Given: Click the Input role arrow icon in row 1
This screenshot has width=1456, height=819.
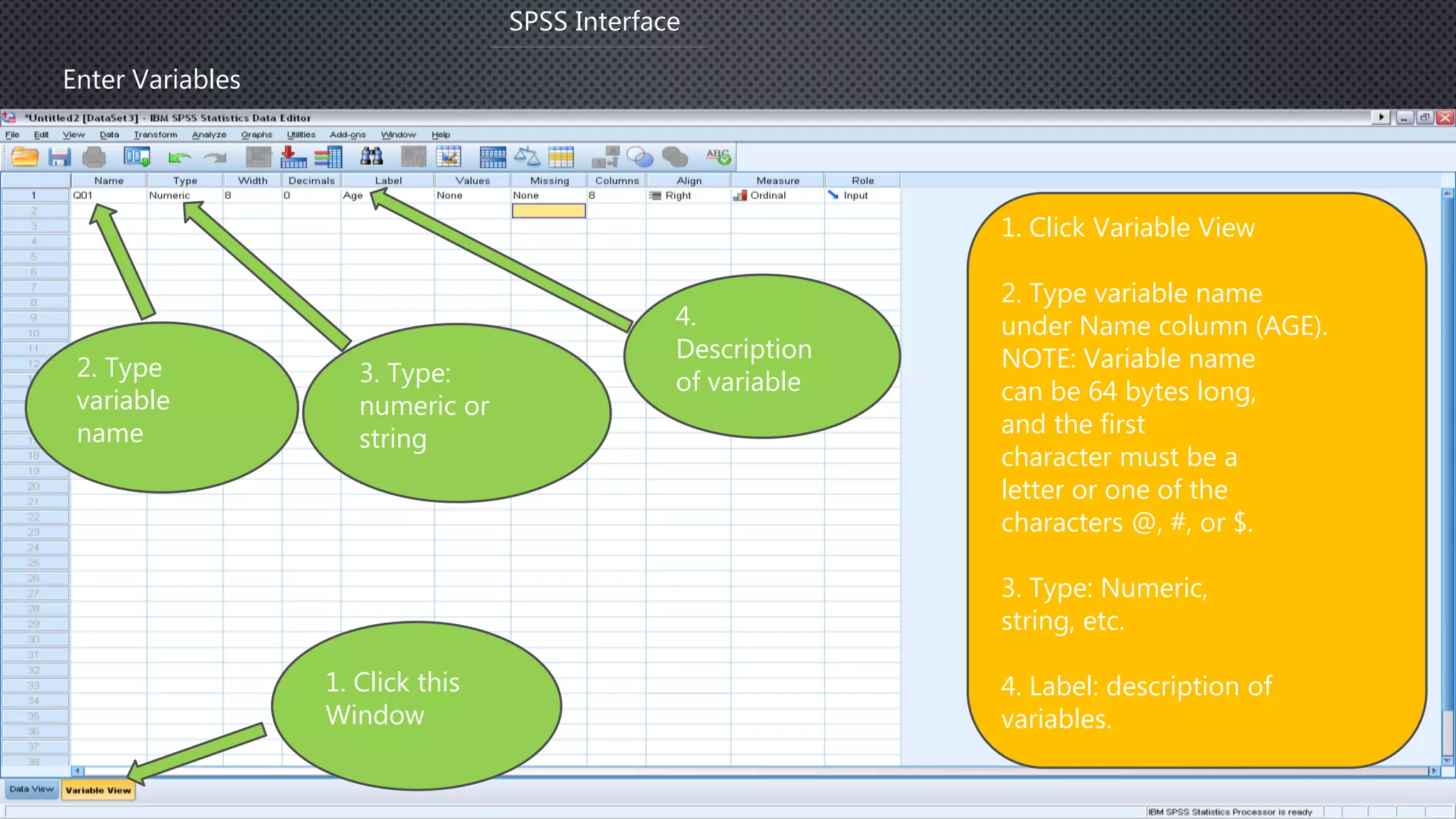Looking at the screenshot, I should [x=833, y=195].
